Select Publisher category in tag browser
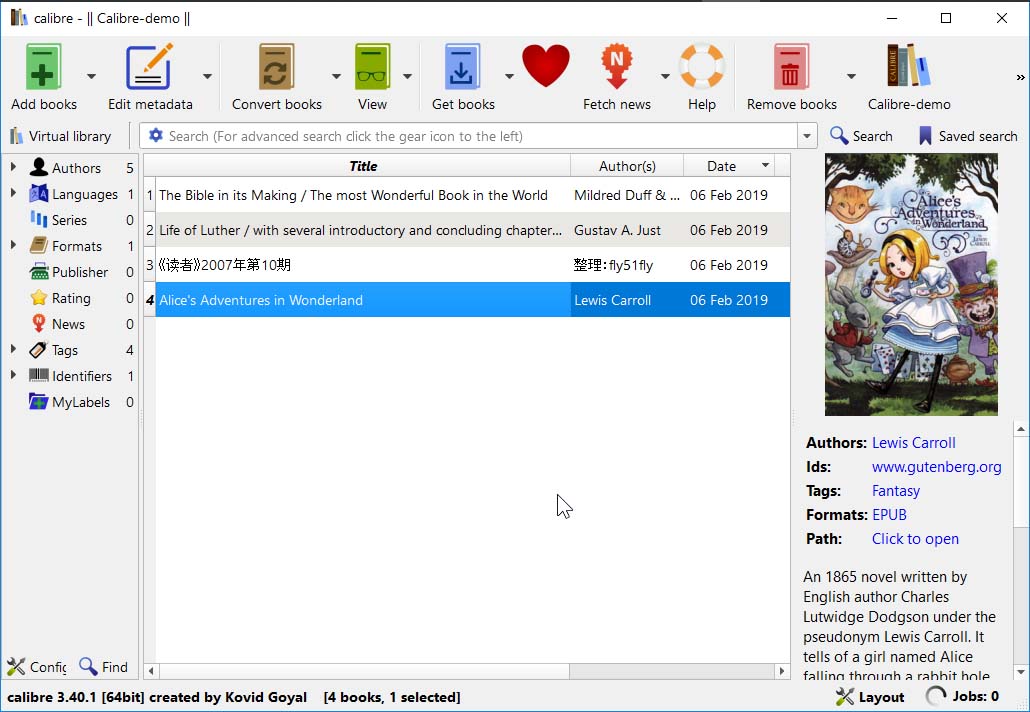This screenshot has height=712, width=1030. tap(79, 272)
